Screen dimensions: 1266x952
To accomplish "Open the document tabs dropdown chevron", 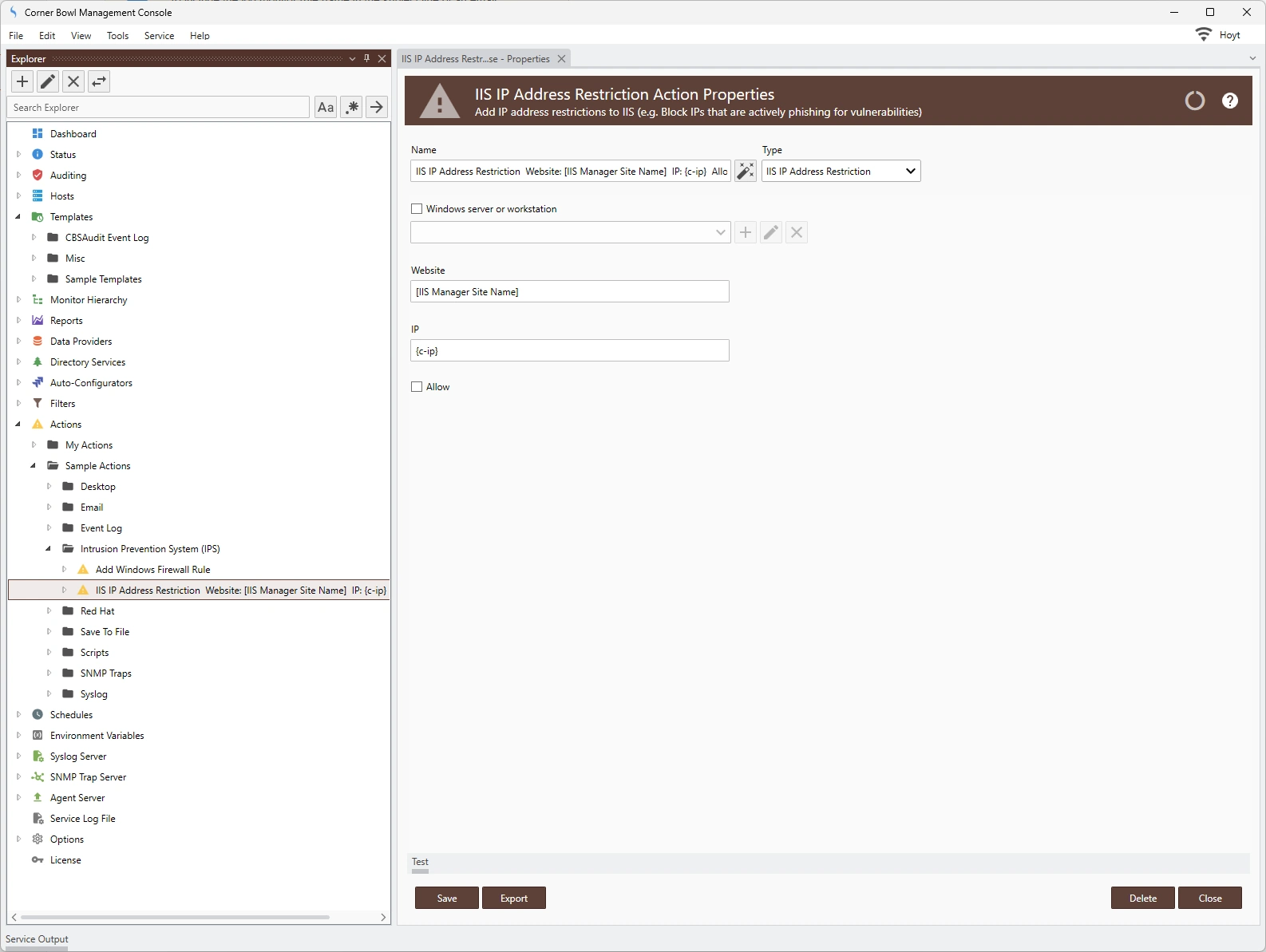I will click(x=1252, y=58).
